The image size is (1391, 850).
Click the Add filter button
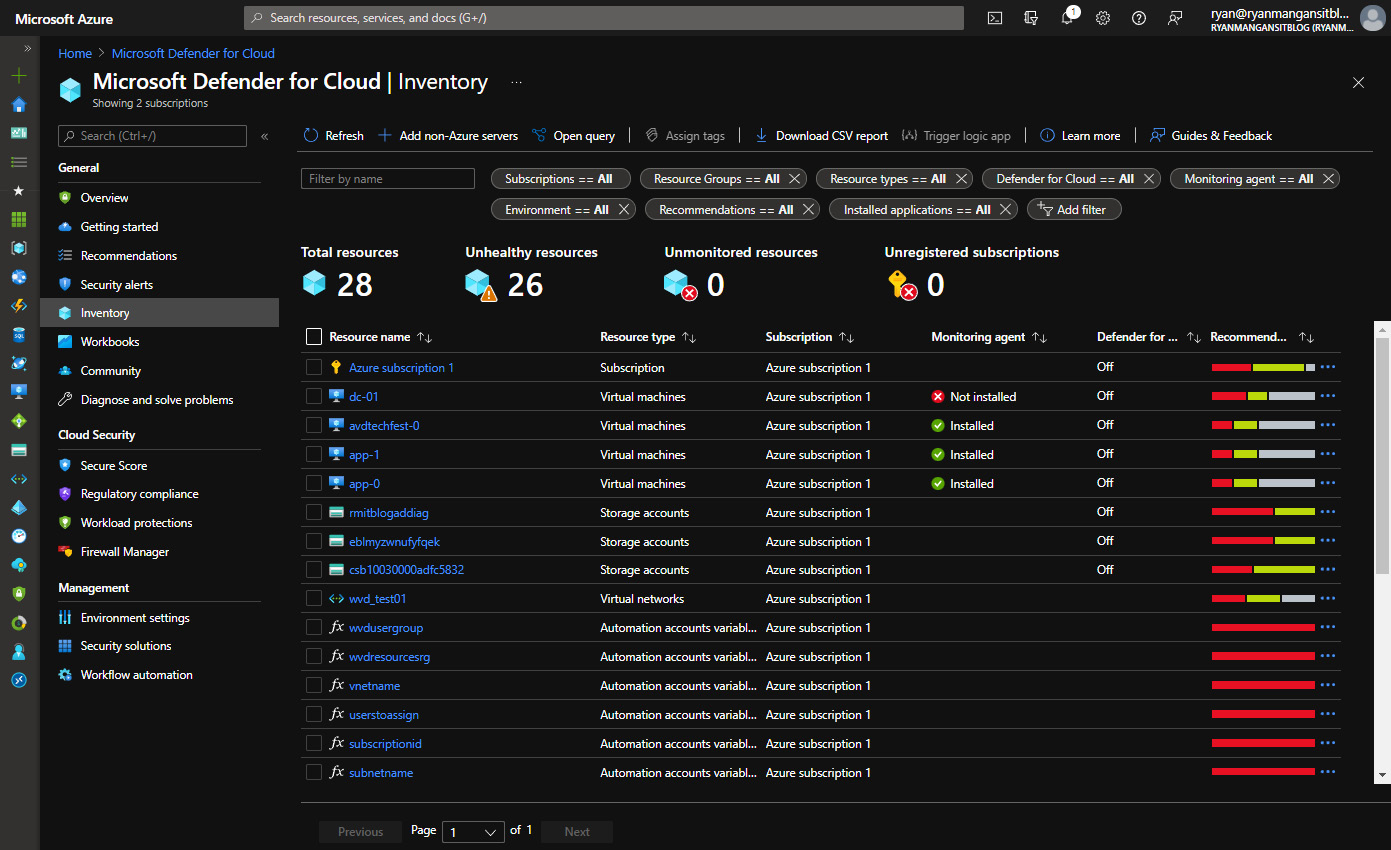point(1074,210)
